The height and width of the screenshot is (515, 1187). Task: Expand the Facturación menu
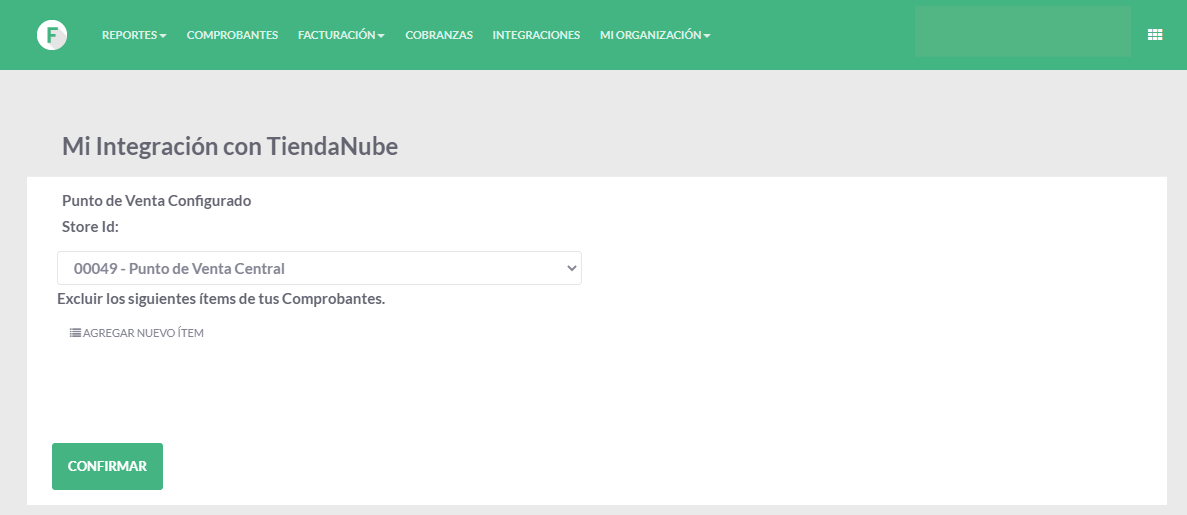tap(341, 35)
